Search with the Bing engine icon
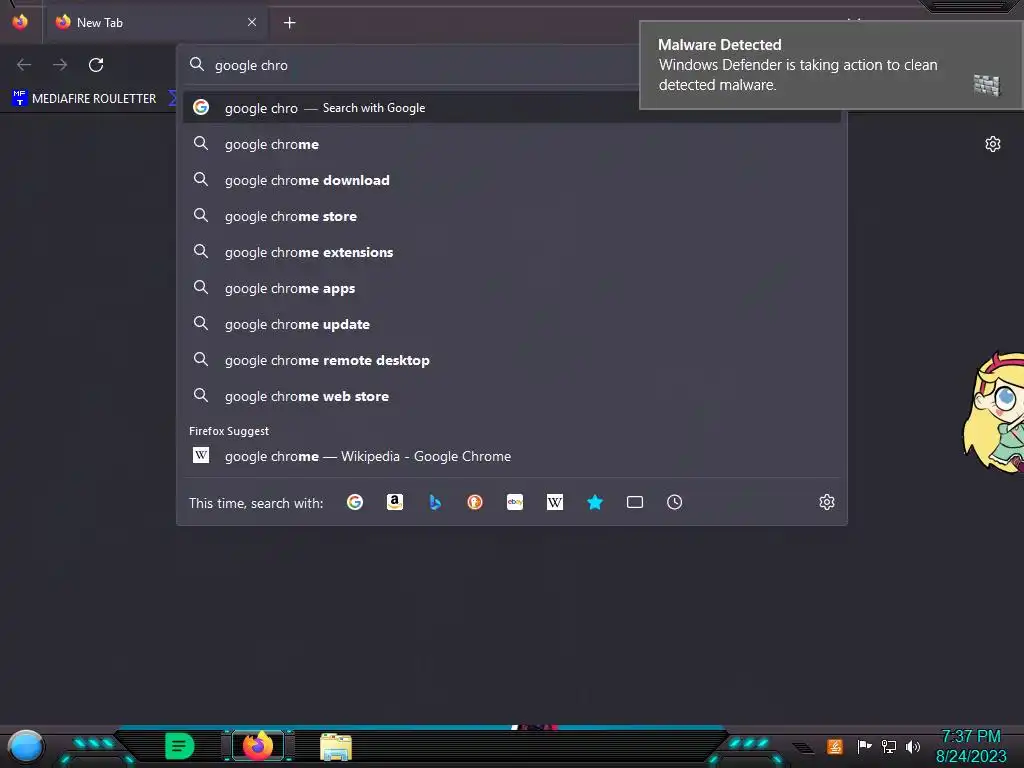The image size is (1024, 768). [435, 502]
